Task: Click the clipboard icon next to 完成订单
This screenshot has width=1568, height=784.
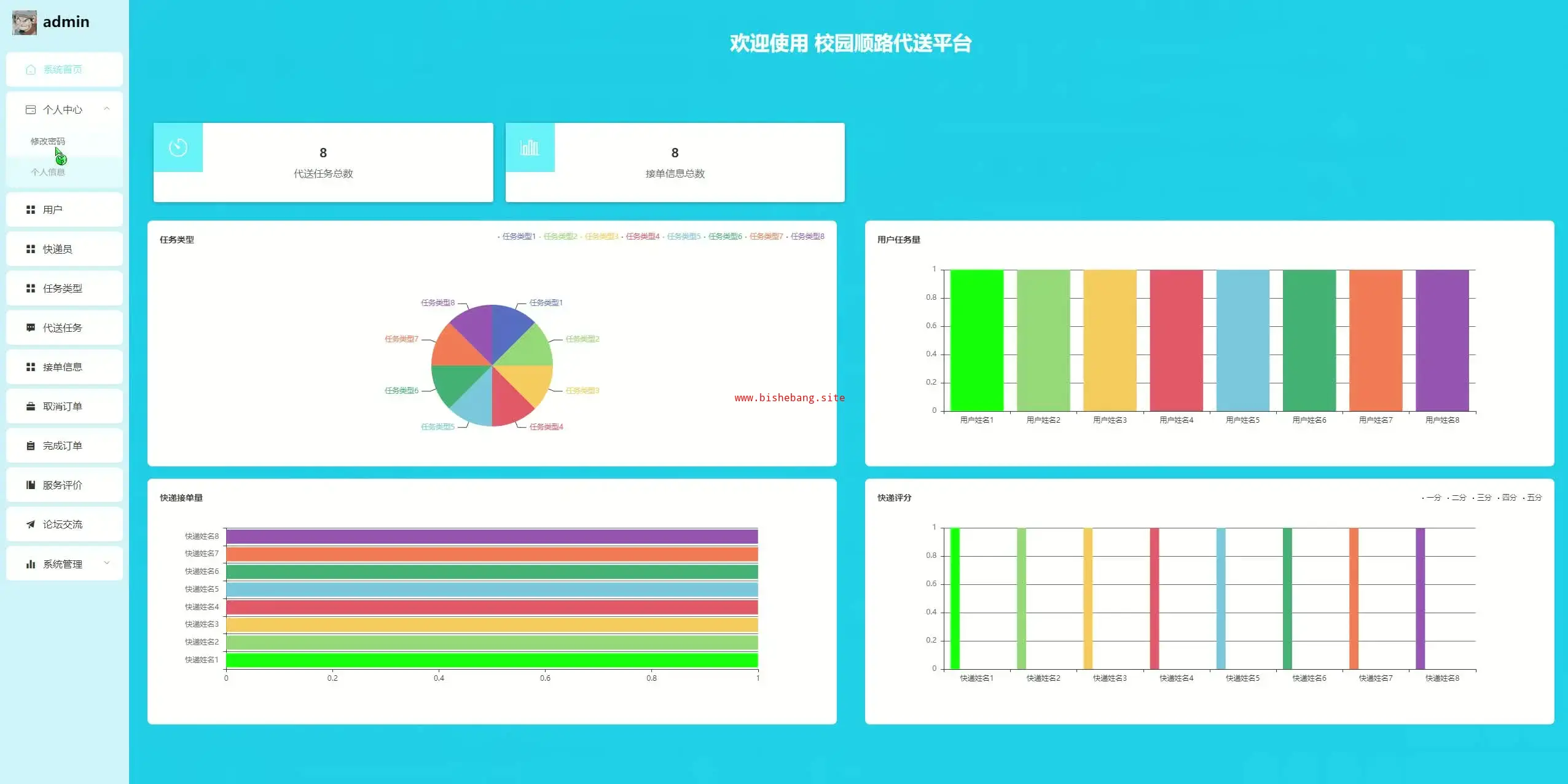Action: click(x=31, y=446)
